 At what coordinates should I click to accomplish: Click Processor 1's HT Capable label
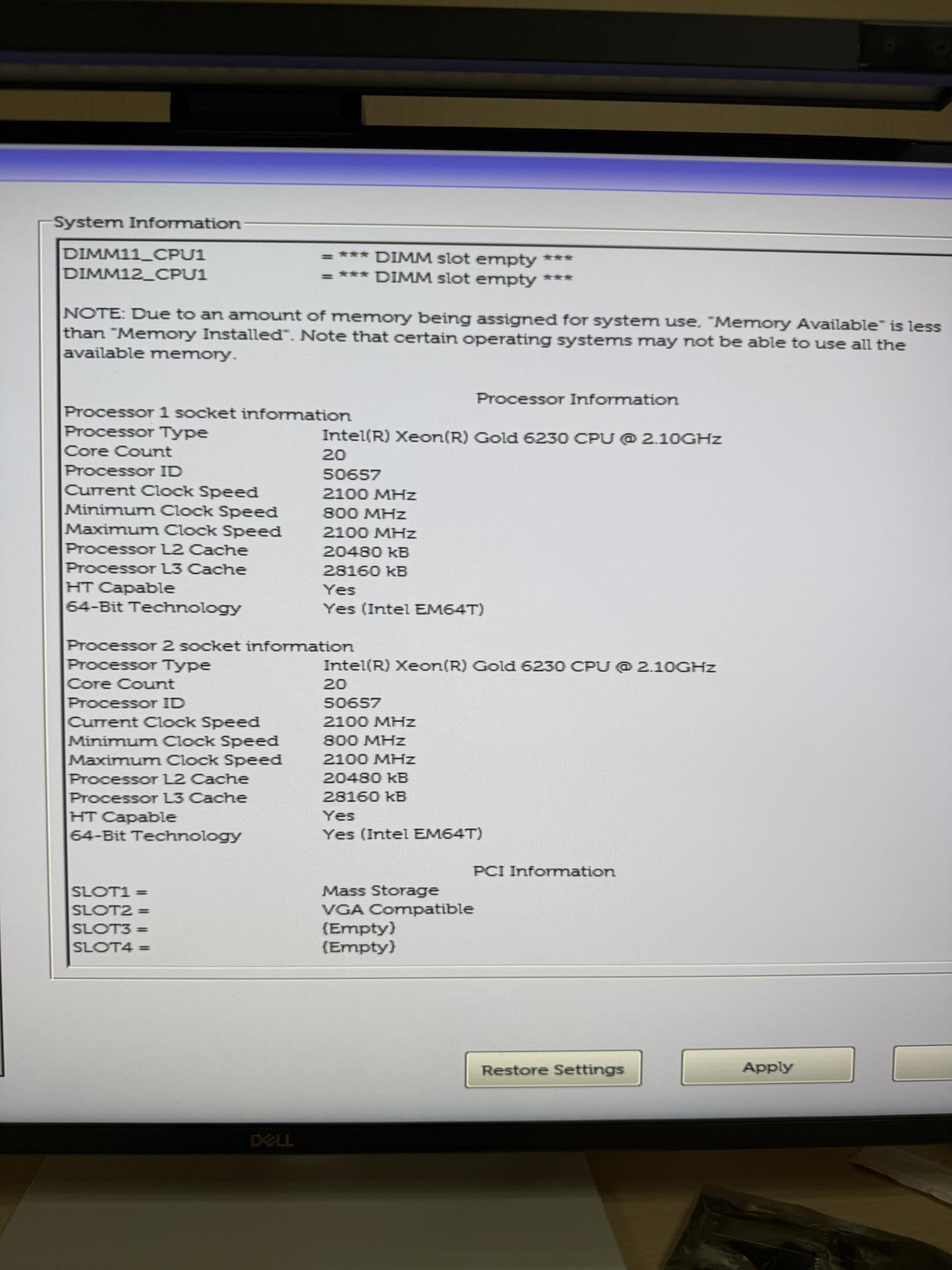point(120,587)
